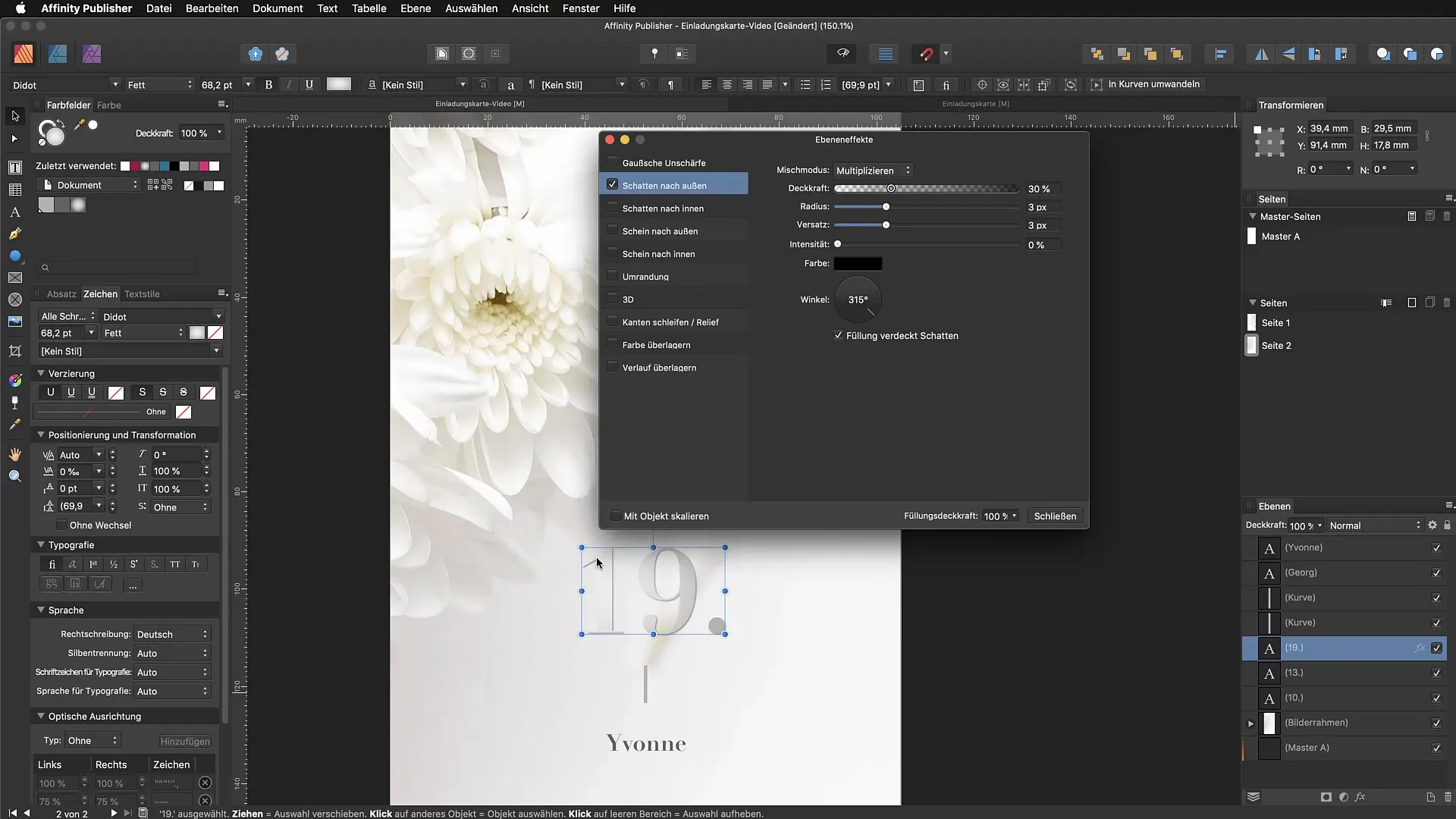
Task: Click the lock icon in Ebenen panel
Action: click(x=1447, y=525)
